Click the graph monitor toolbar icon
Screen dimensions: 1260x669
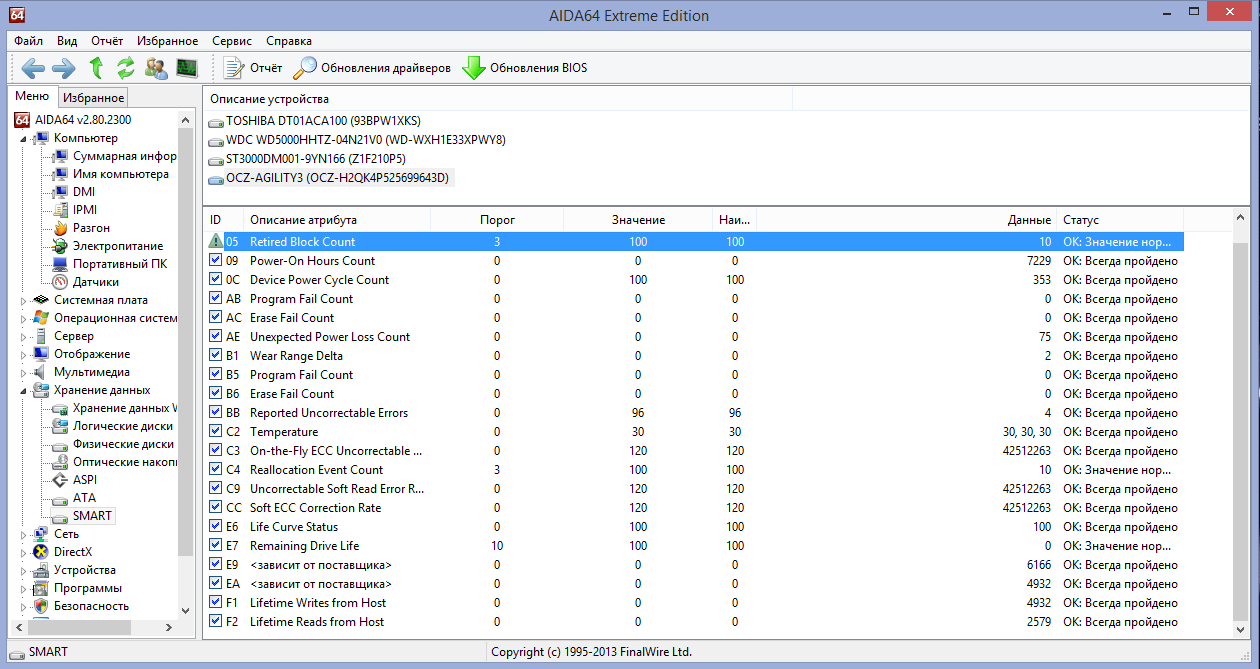(187, 68)
